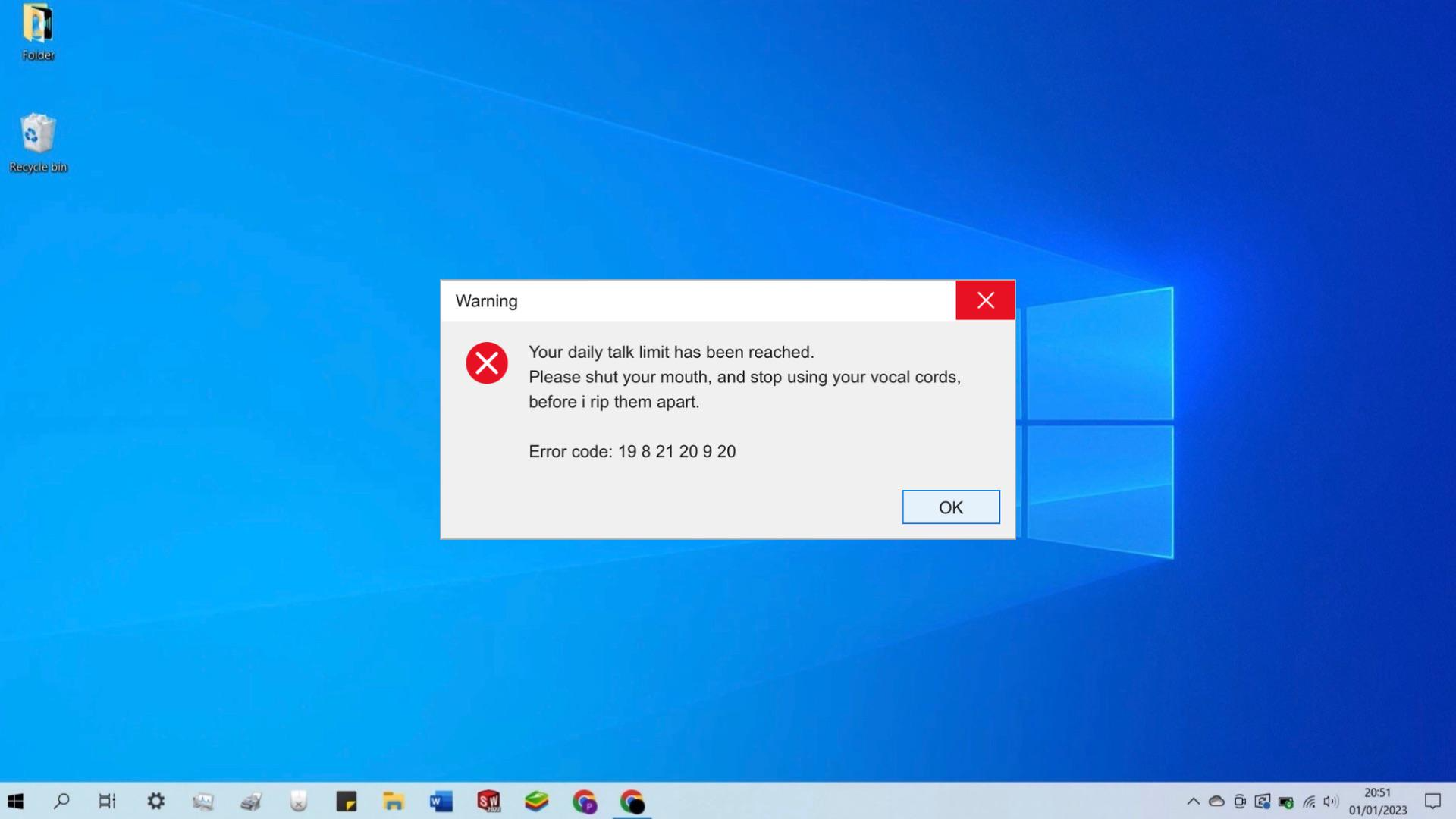The height and width of the screenshot is (819, 1456).
Task: Open the OneDrive cloud tray icon
Action: coord(1216,802)
